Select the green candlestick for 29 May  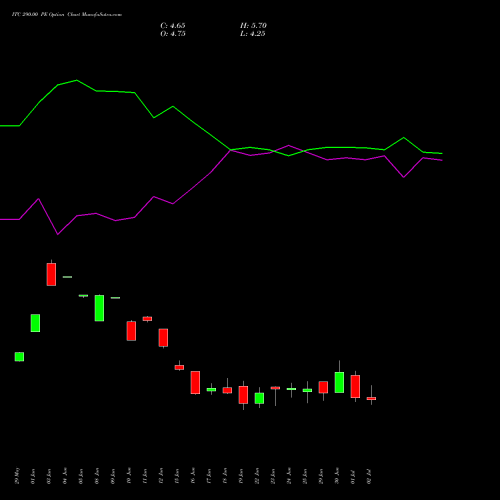click(19, 357)
